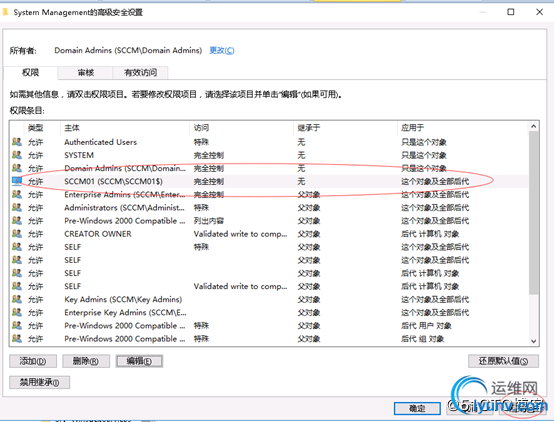Click the 删除(R) button

(x=86, y=361)
